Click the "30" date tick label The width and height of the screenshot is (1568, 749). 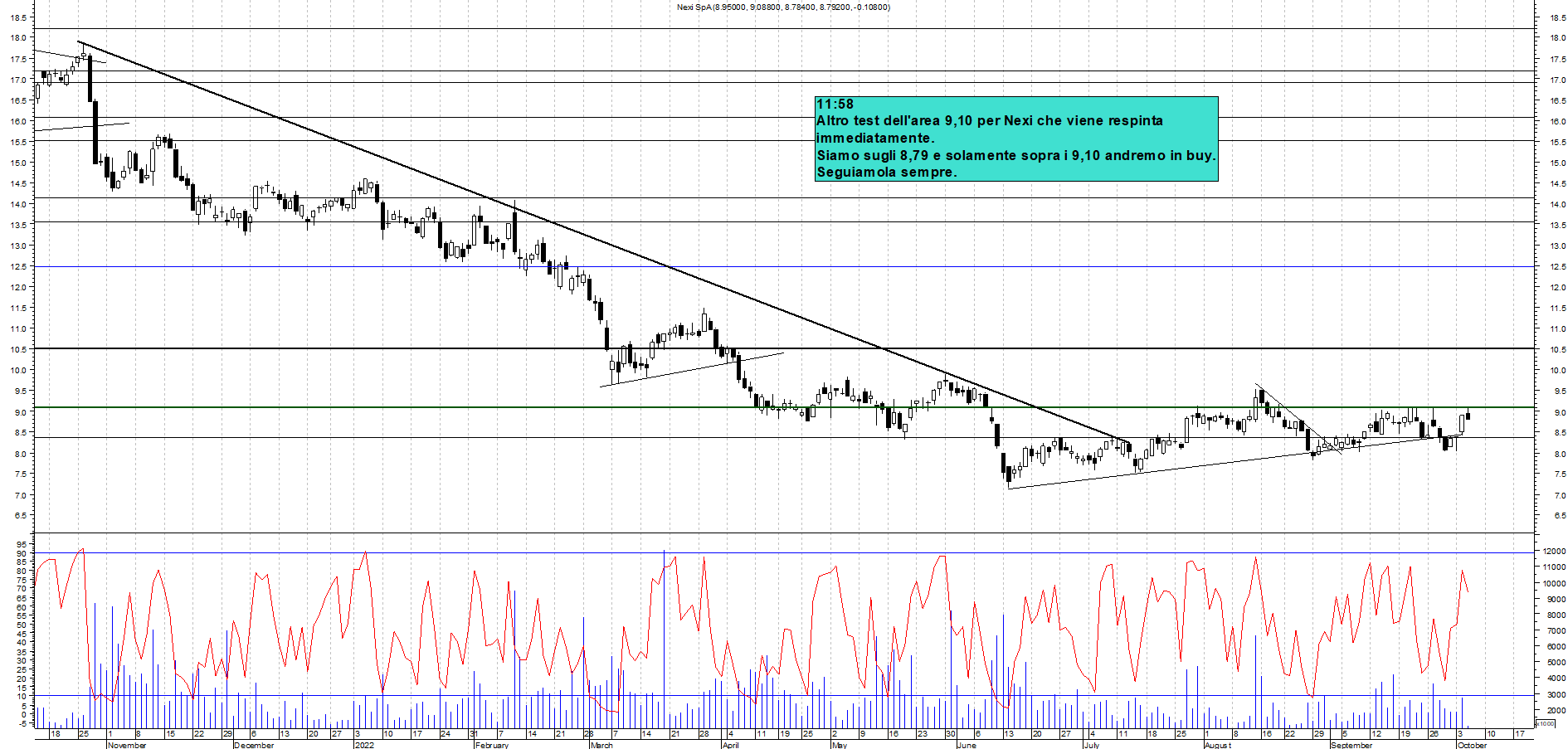click(x=951, y=734)
